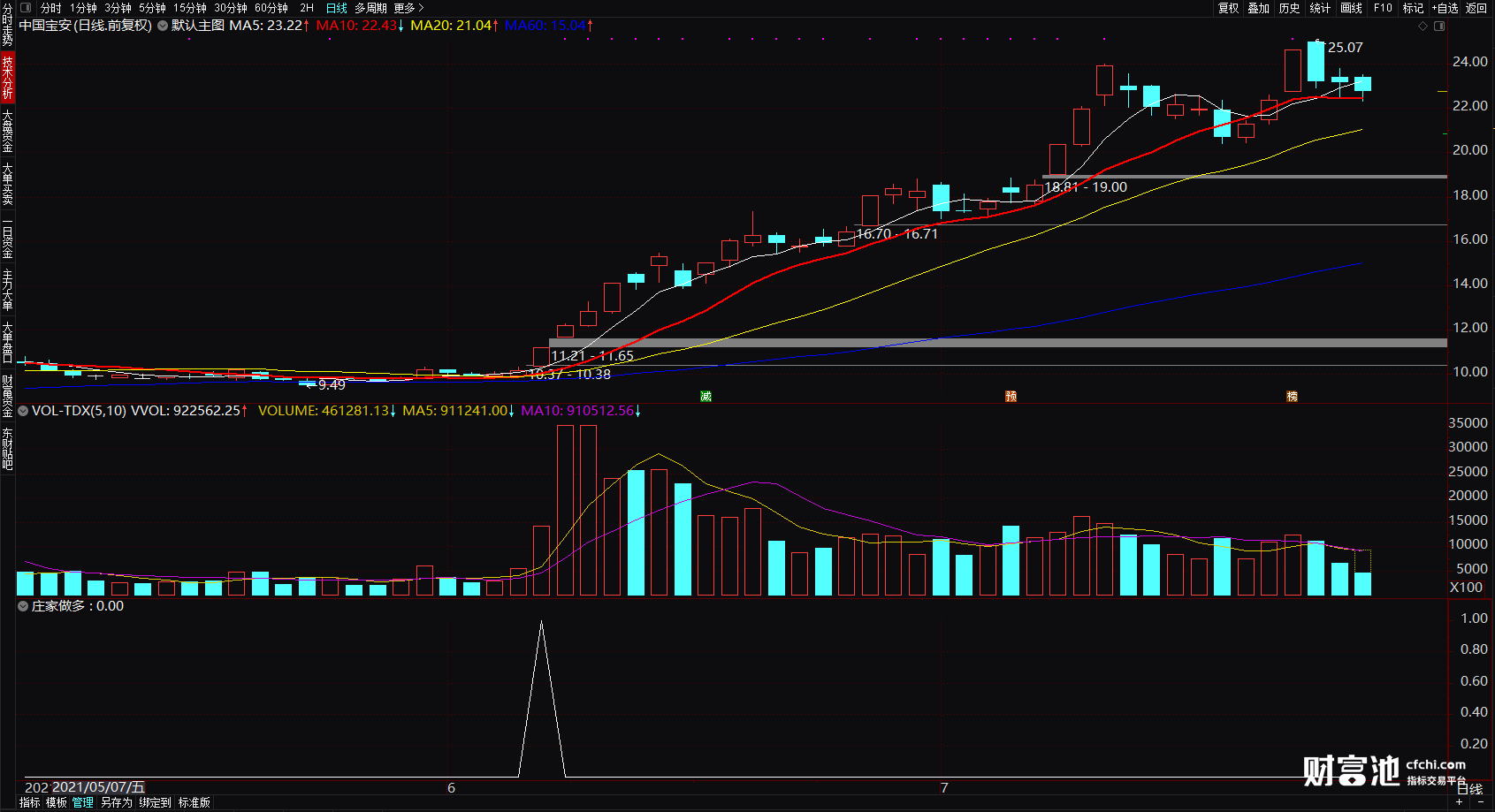Viewport: 1495px width, 812px height.
Task: Expand the VOL-TDX indicator dropdown
Action: (x=23, y=411)
